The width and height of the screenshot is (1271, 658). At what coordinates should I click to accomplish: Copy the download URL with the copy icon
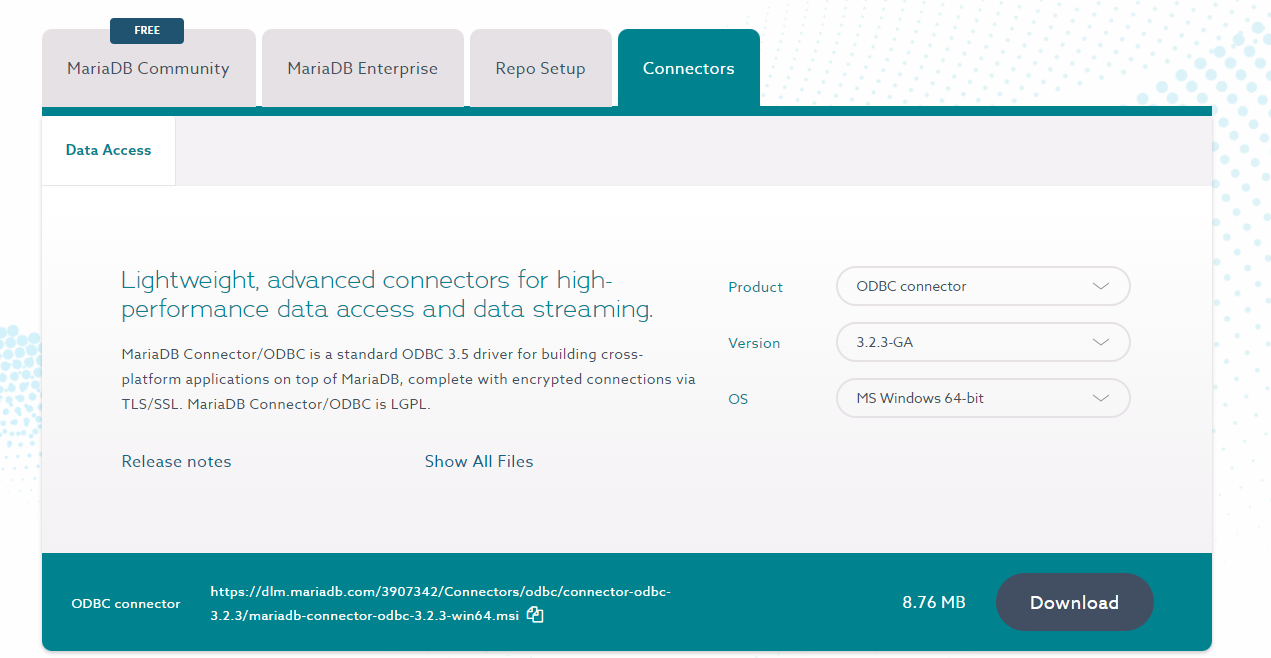[x=535, y=615]
